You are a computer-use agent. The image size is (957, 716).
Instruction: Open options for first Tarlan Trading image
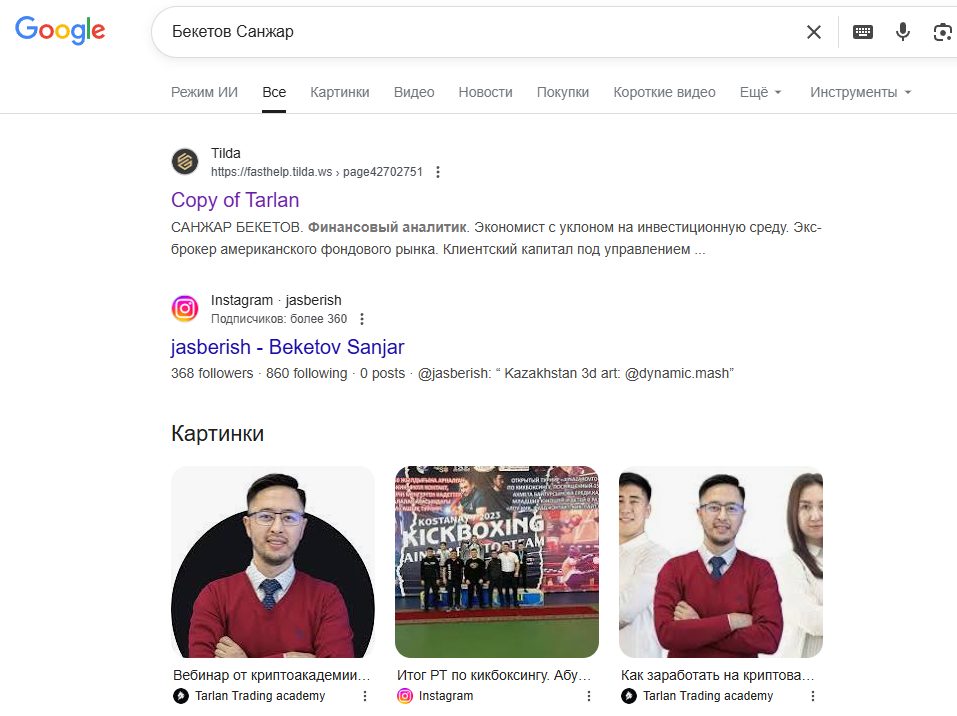click(364, 696)
